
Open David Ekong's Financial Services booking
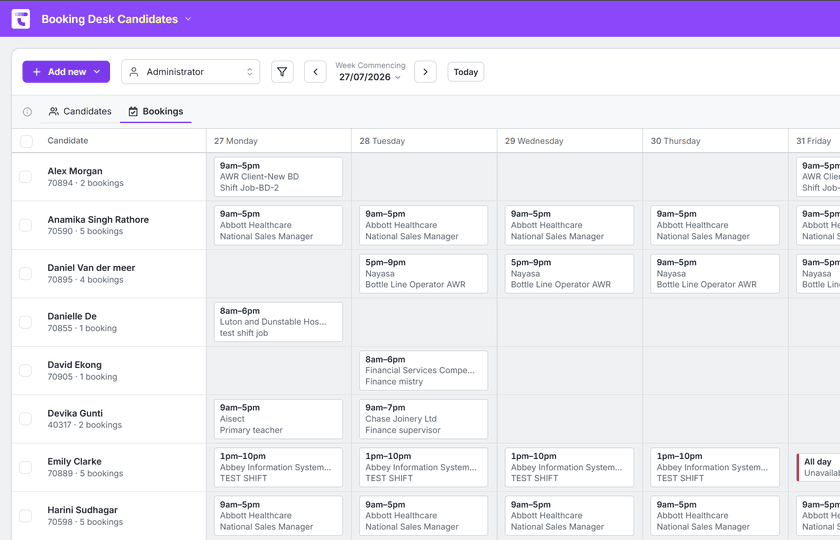tap(423, 370)
